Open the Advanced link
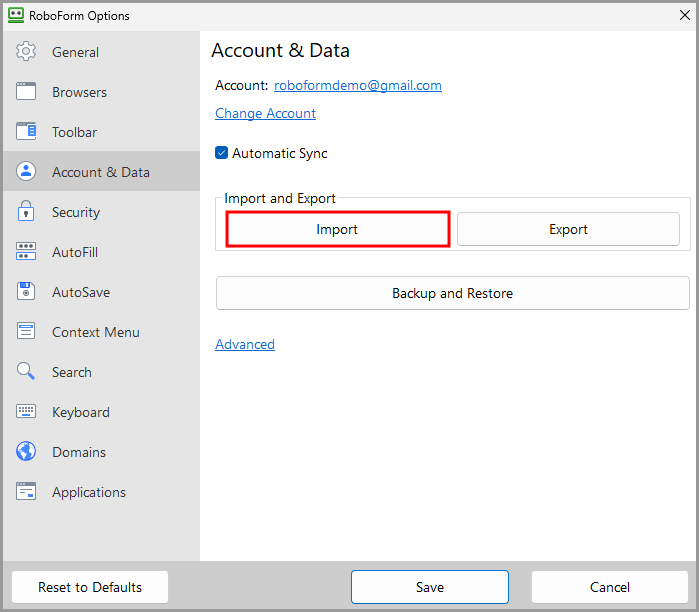The width and height of the screenshot is (699, 612). 245,344
